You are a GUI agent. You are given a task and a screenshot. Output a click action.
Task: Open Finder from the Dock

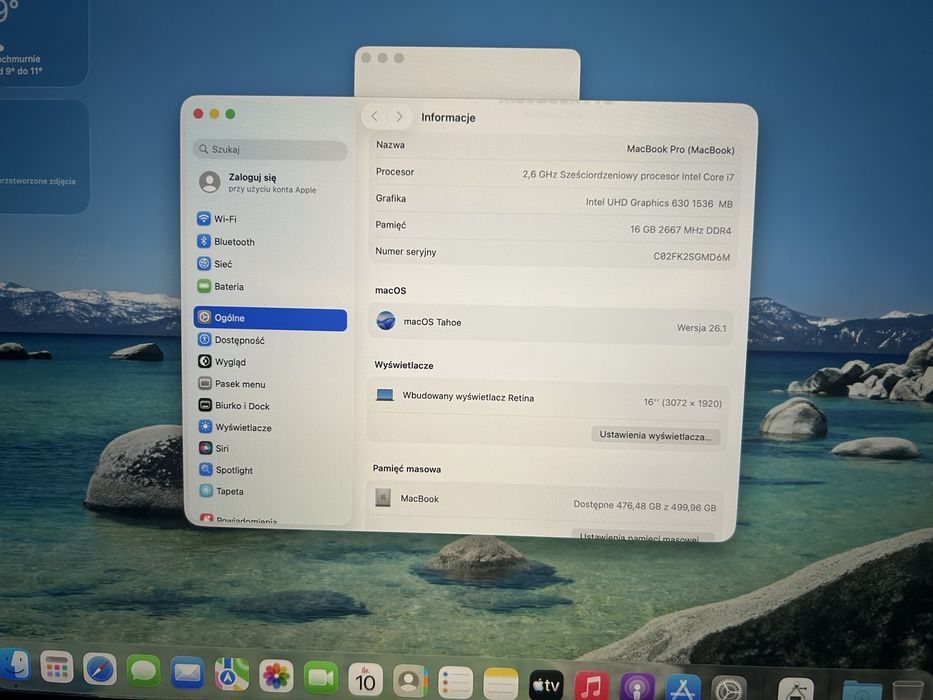tap(14, 665)
